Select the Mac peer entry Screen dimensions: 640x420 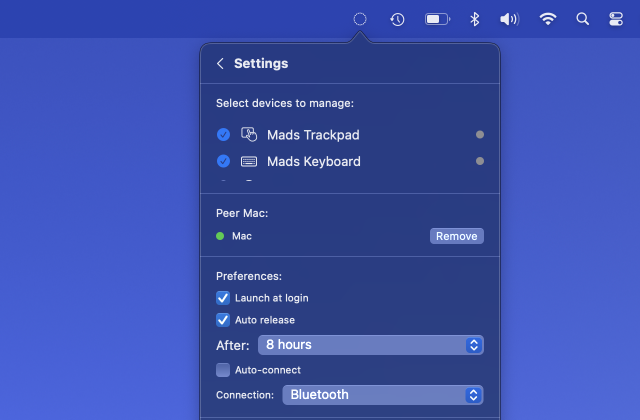point(241,236)
